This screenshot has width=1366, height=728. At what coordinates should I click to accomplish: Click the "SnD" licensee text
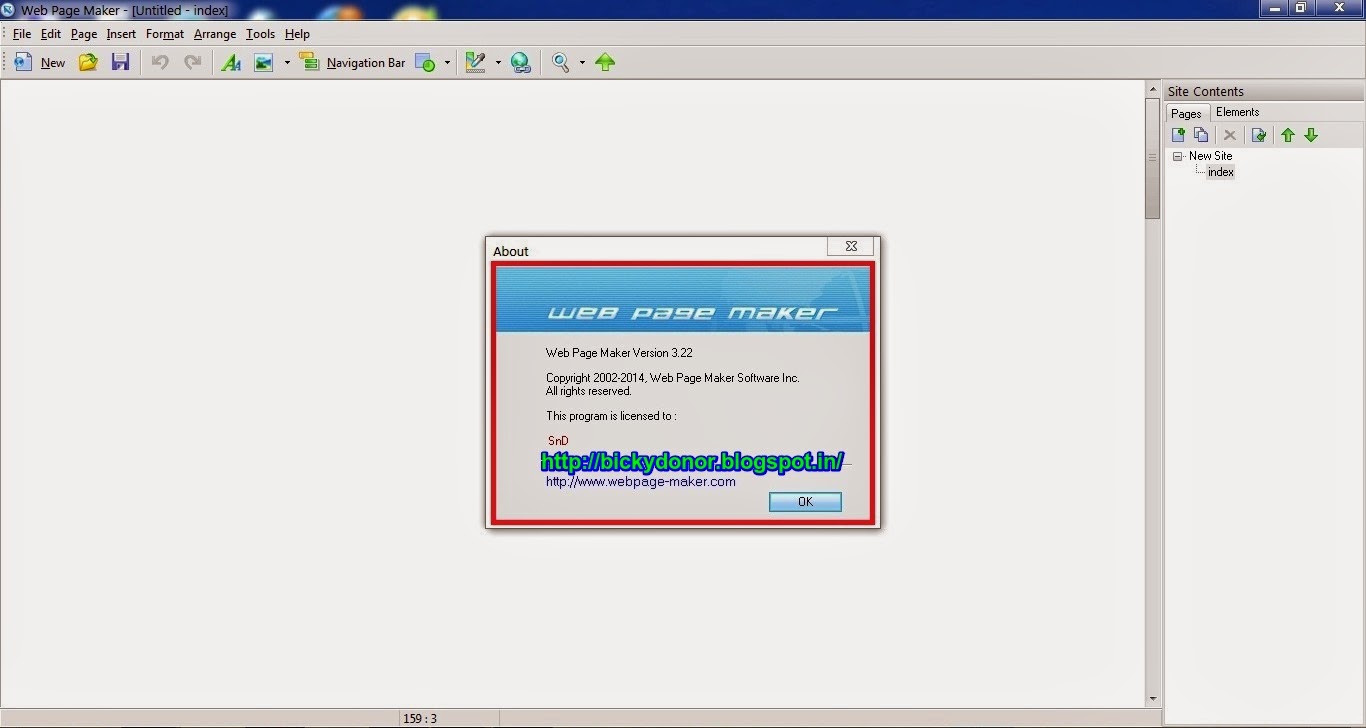click(x=558, y=441)
